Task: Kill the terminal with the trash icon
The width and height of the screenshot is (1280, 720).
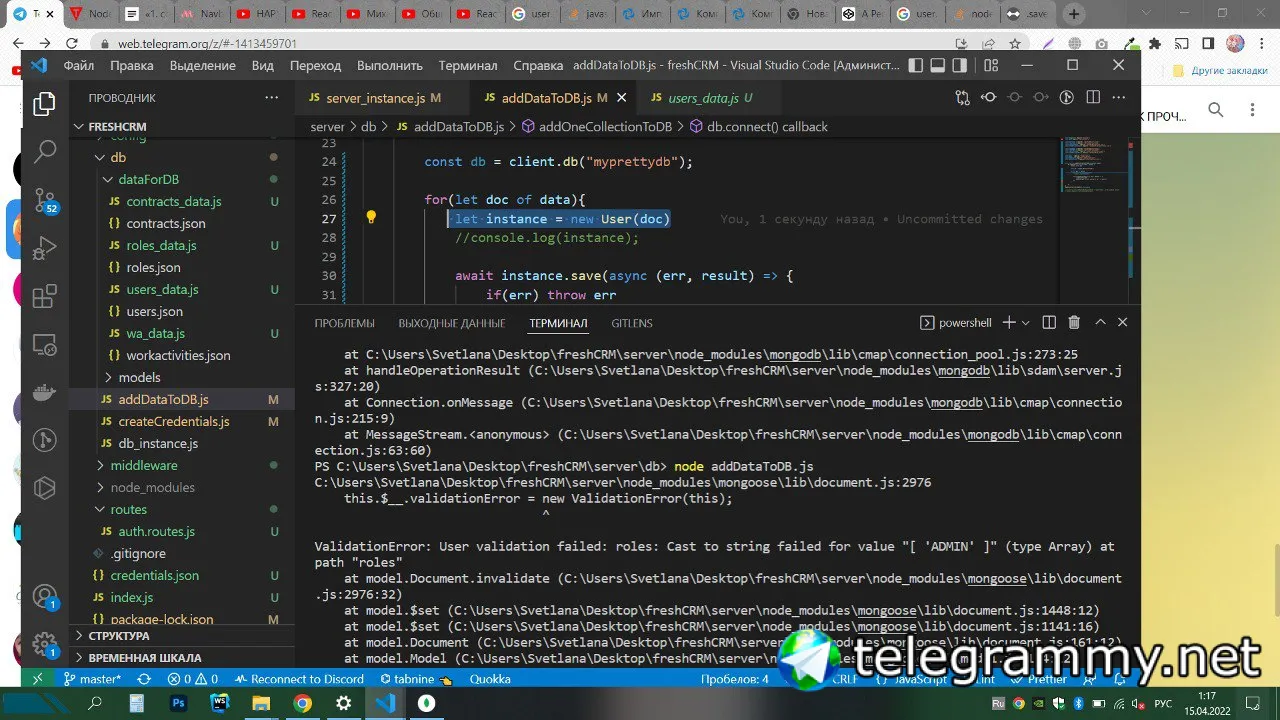Action: pyautogui.click(x=1074, y=323)
